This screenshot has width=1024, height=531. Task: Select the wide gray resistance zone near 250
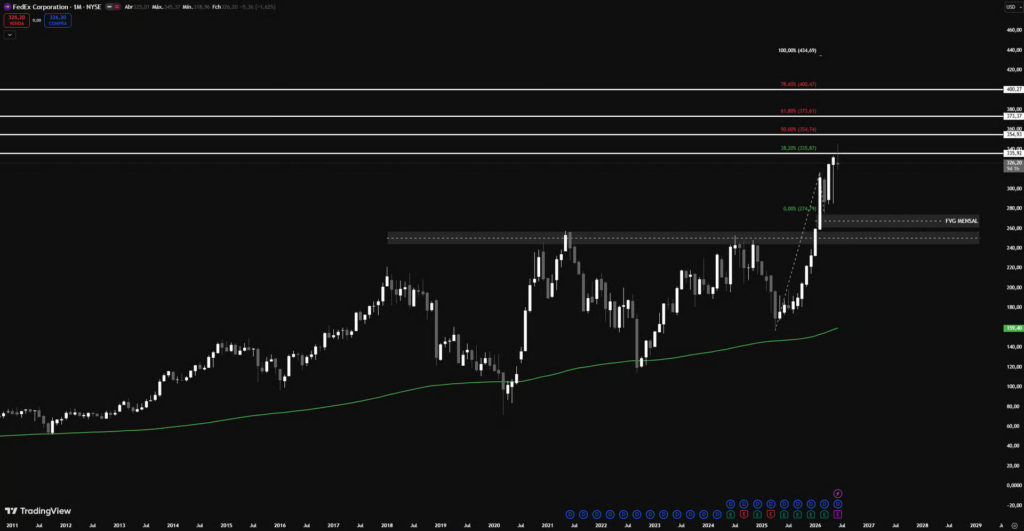(x=683, y=238)
